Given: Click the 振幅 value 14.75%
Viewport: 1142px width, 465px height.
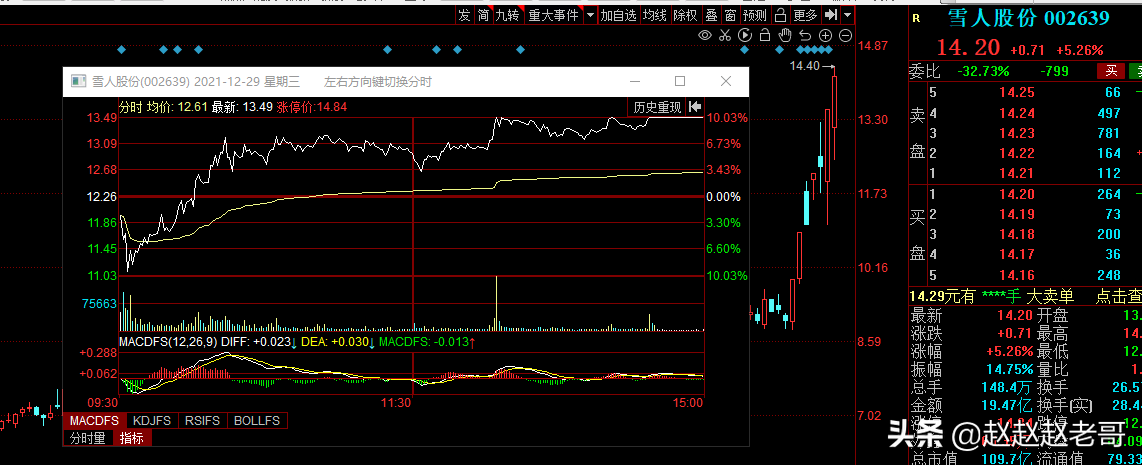Looking at the screenshot, I should pyautogui.click(x=1009, y=369).
